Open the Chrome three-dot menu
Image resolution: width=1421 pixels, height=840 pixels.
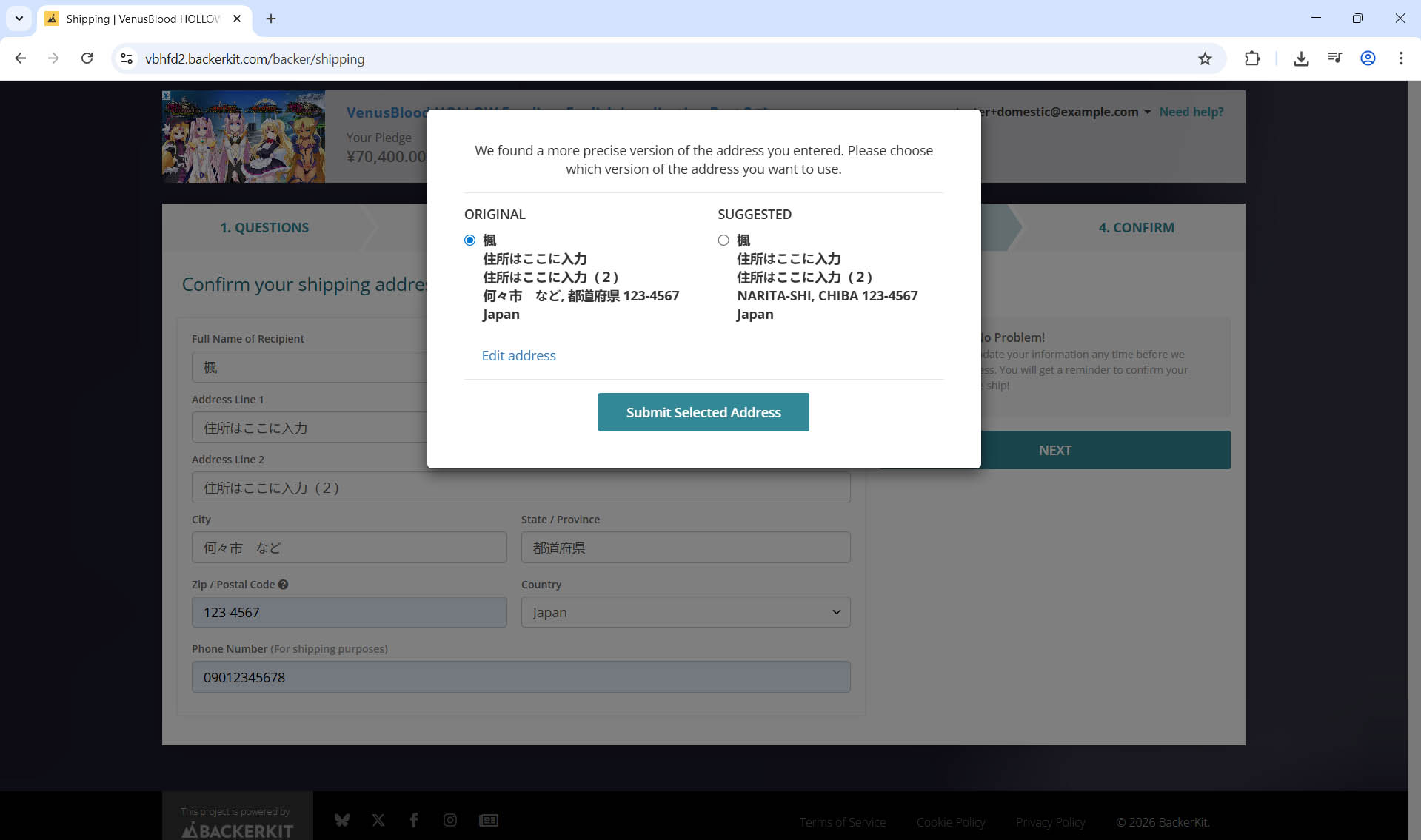coord(1401,59)
